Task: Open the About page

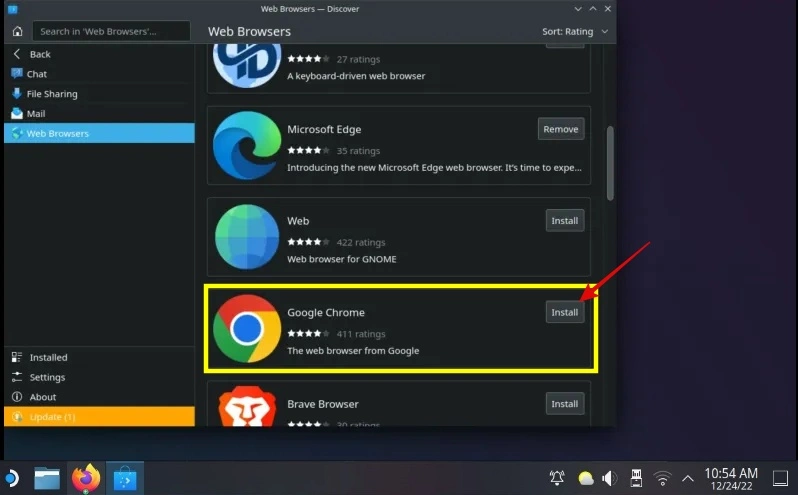Action: pos(99,397)
